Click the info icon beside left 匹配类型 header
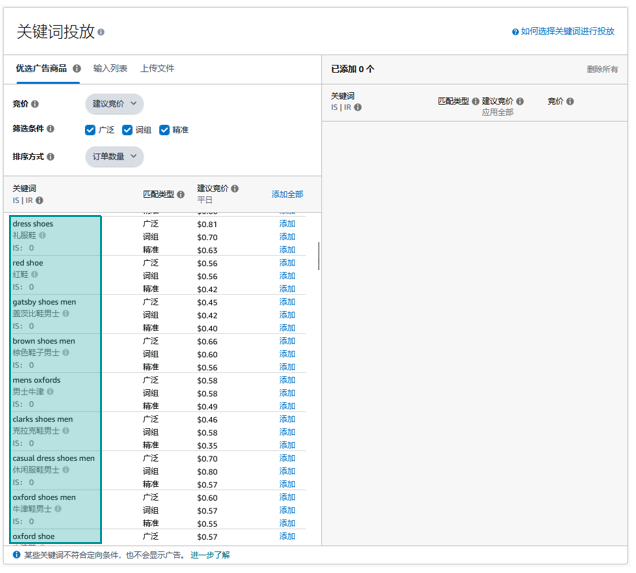The height and width of the screenshot is (573, 636). point(180,195)
